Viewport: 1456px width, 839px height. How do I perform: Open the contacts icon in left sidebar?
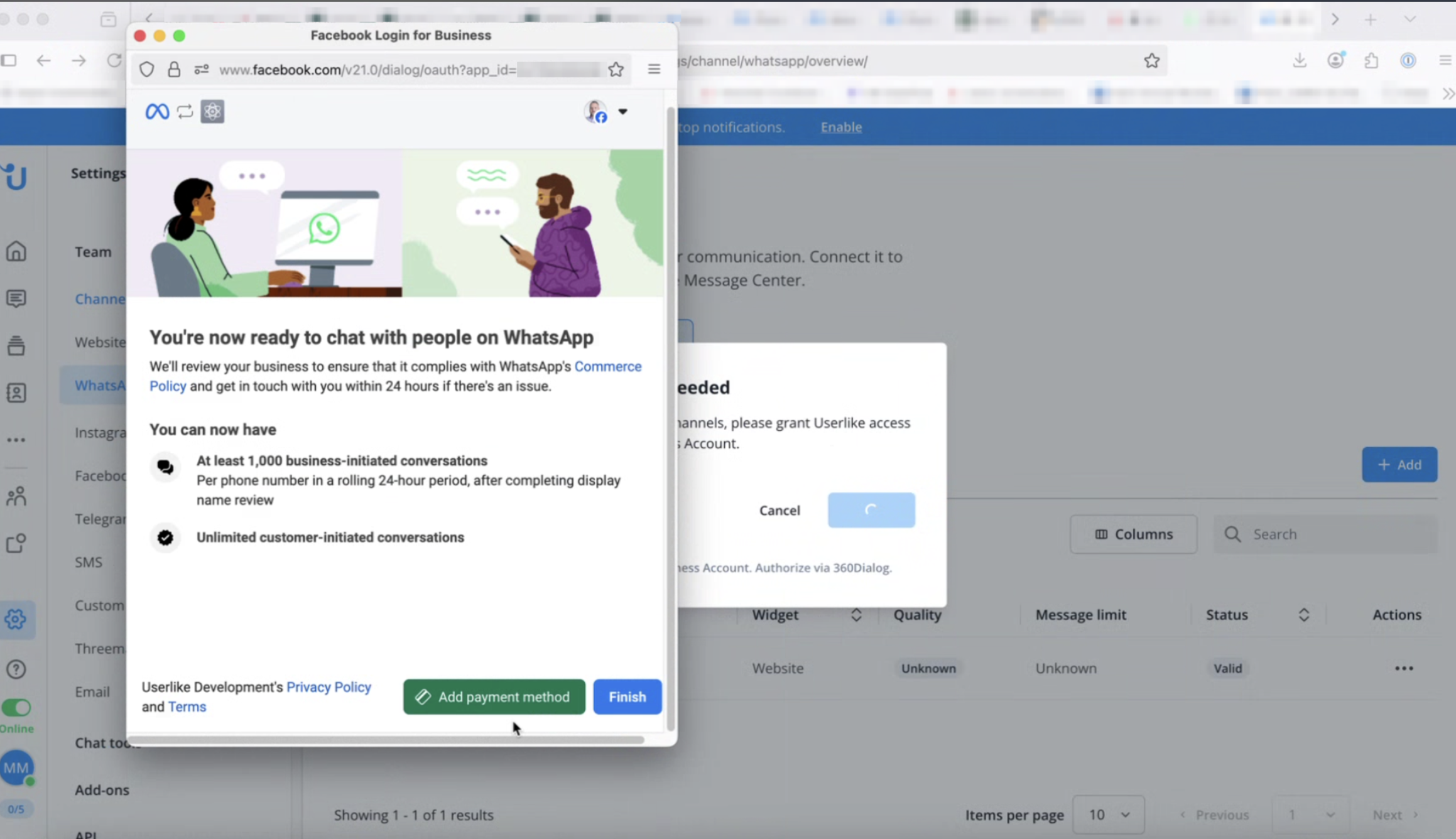point(16,393)
